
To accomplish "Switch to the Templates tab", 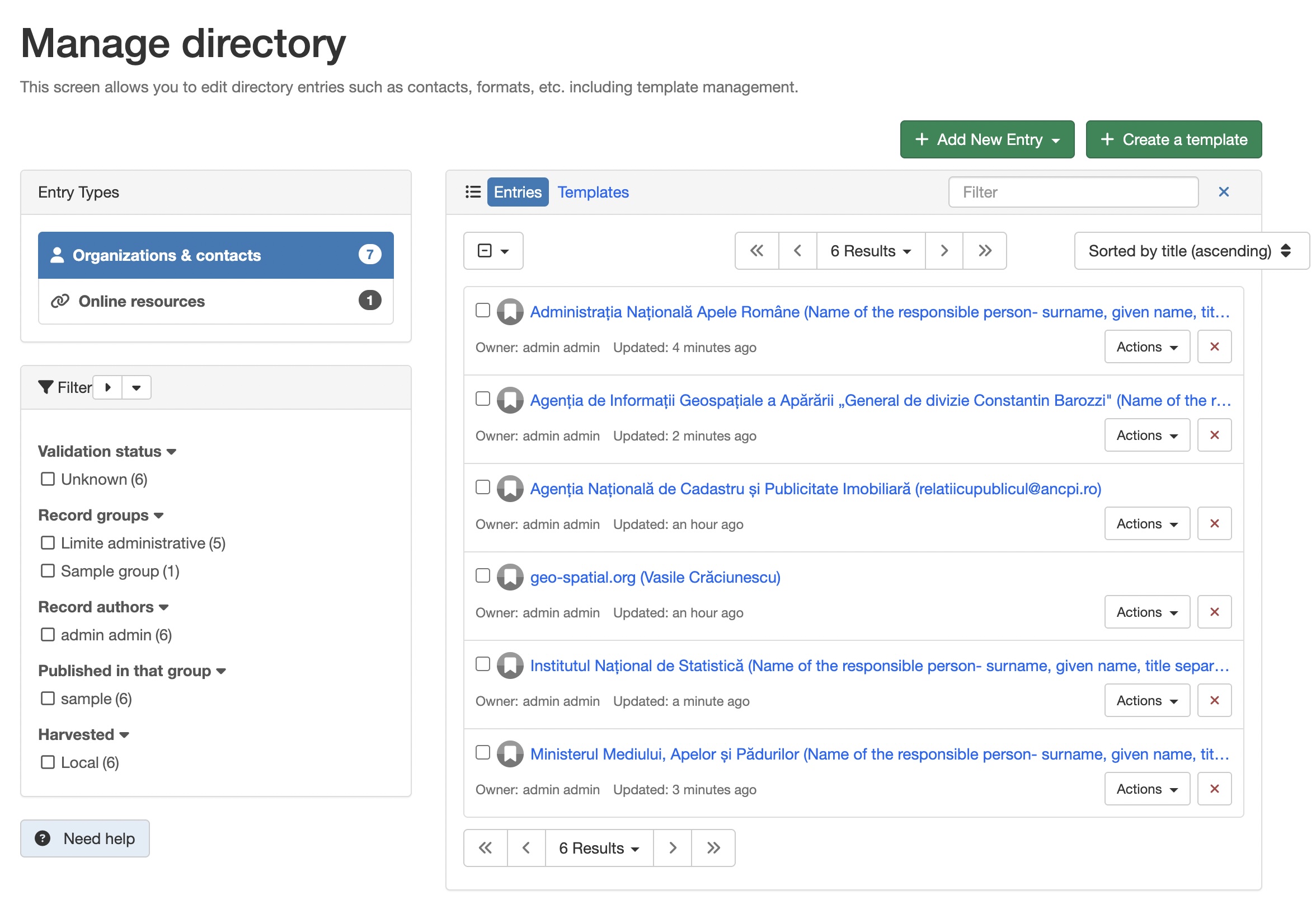I will 593,192.
